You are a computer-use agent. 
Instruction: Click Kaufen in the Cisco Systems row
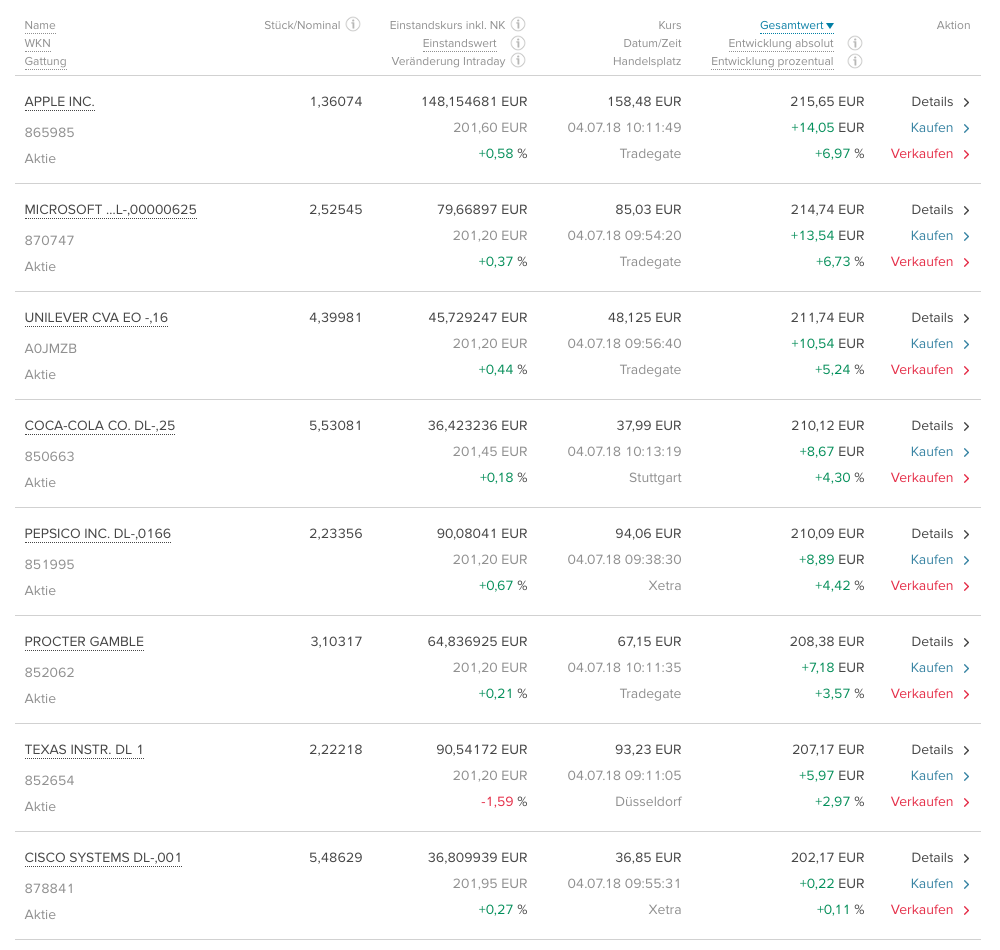tap(941, 884)
